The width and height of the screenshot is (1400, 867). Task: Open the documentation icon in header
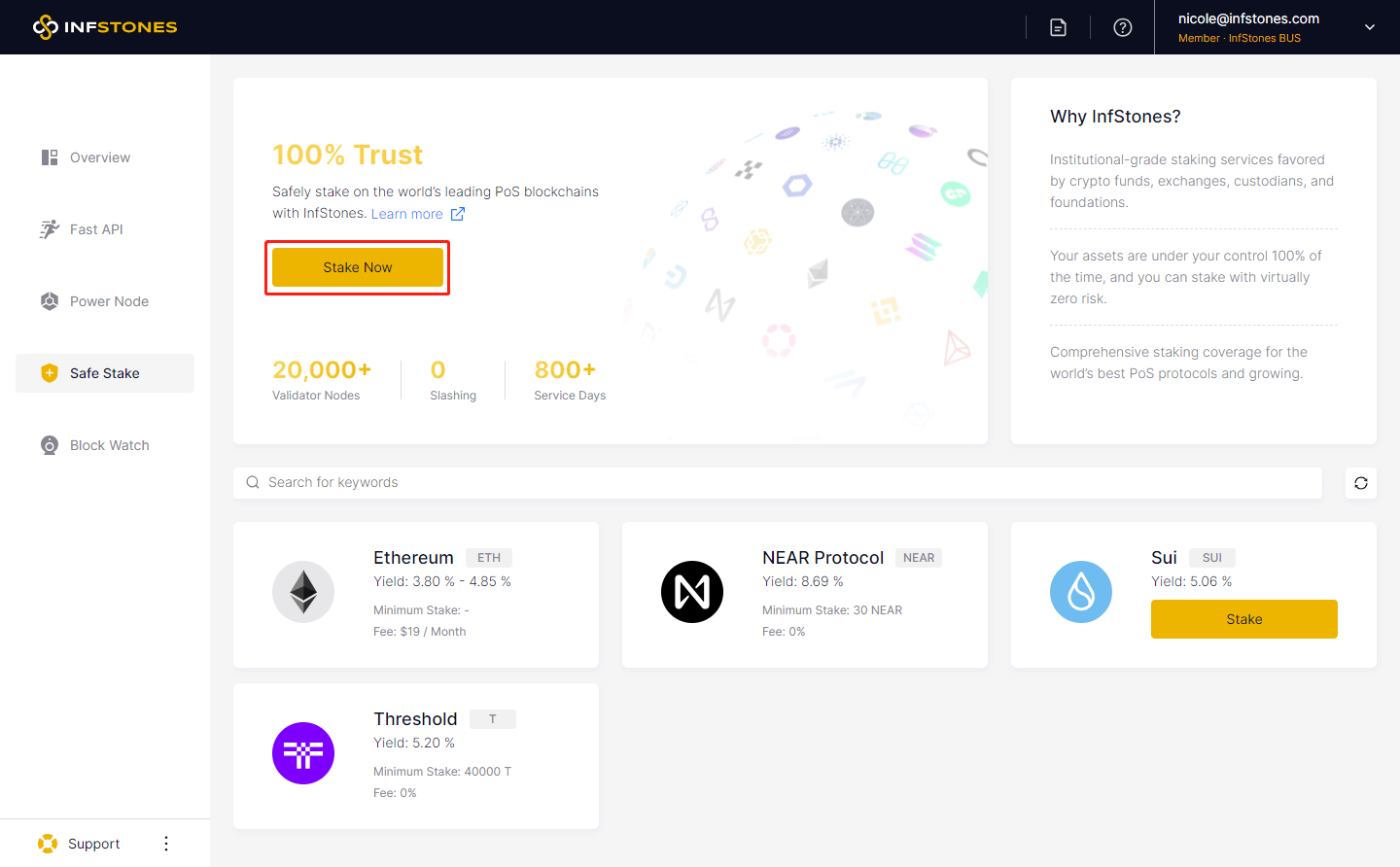pyautogui.click(x=1058, y=27)
